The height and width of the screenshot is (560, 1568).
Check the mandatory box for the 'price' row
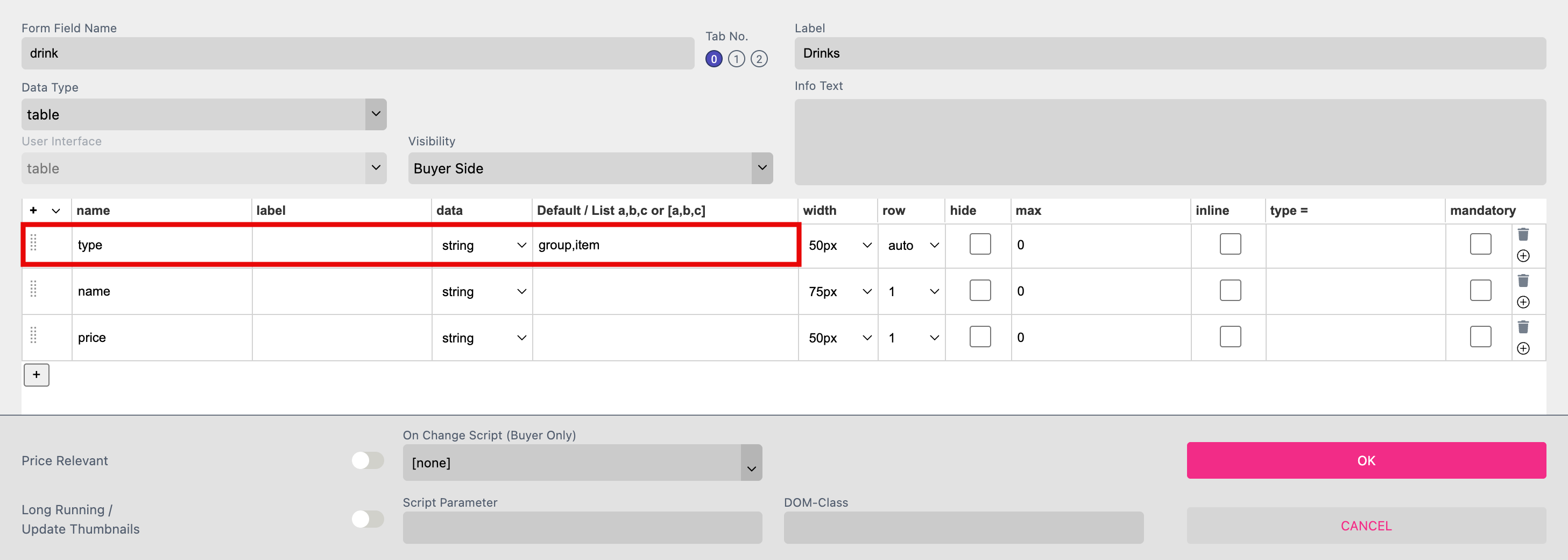[x=1480, y=337]
